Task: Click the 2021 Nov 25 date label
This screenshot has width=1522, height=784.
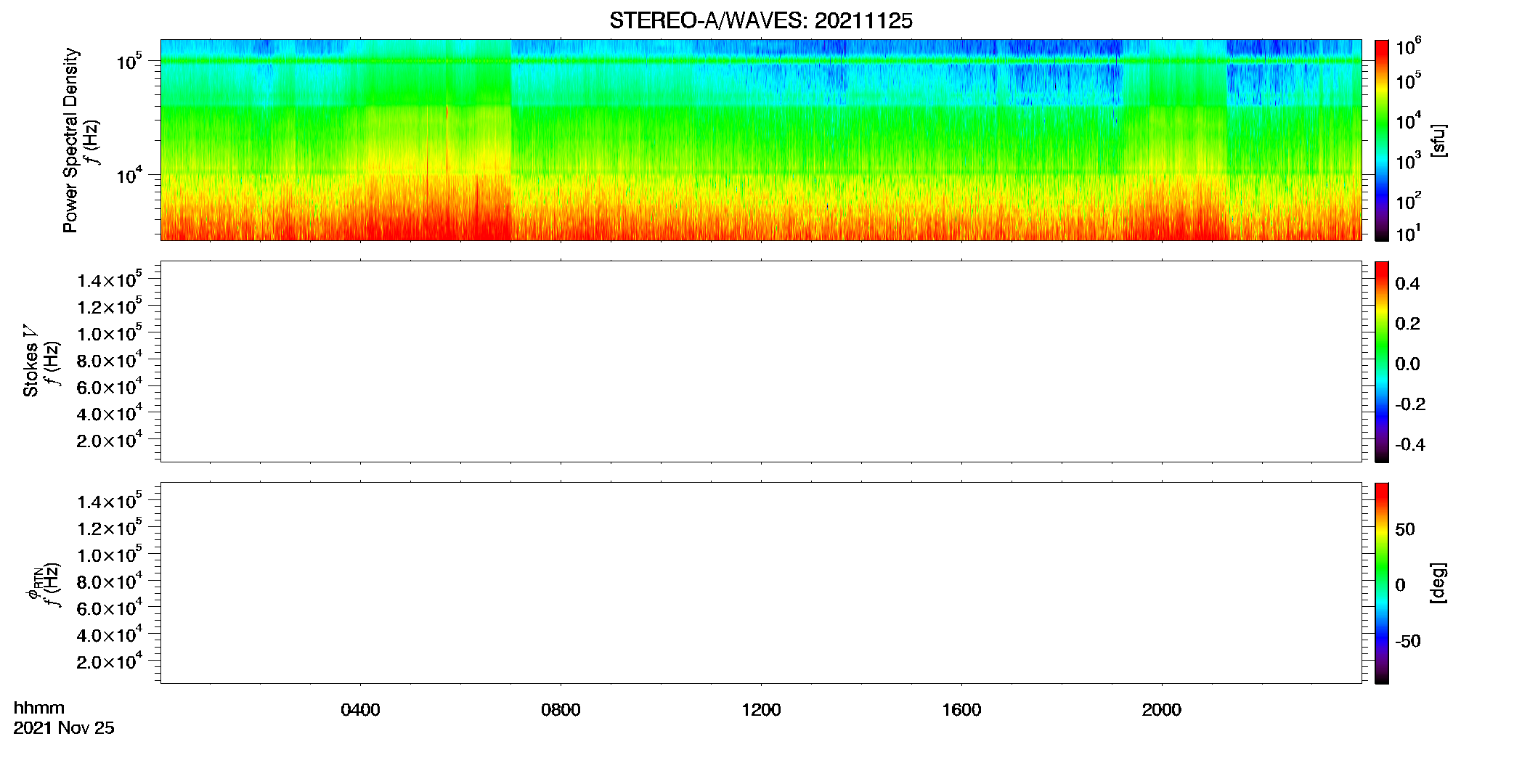Action: pyautogui.click(x=64, y=728)
